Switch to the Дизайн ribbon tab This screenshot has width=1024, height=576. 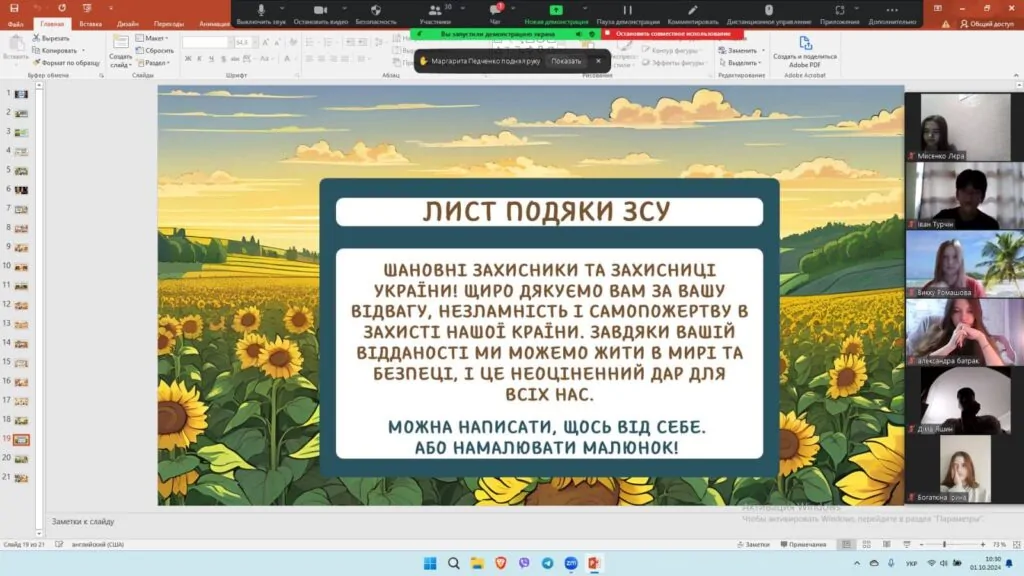128,23
